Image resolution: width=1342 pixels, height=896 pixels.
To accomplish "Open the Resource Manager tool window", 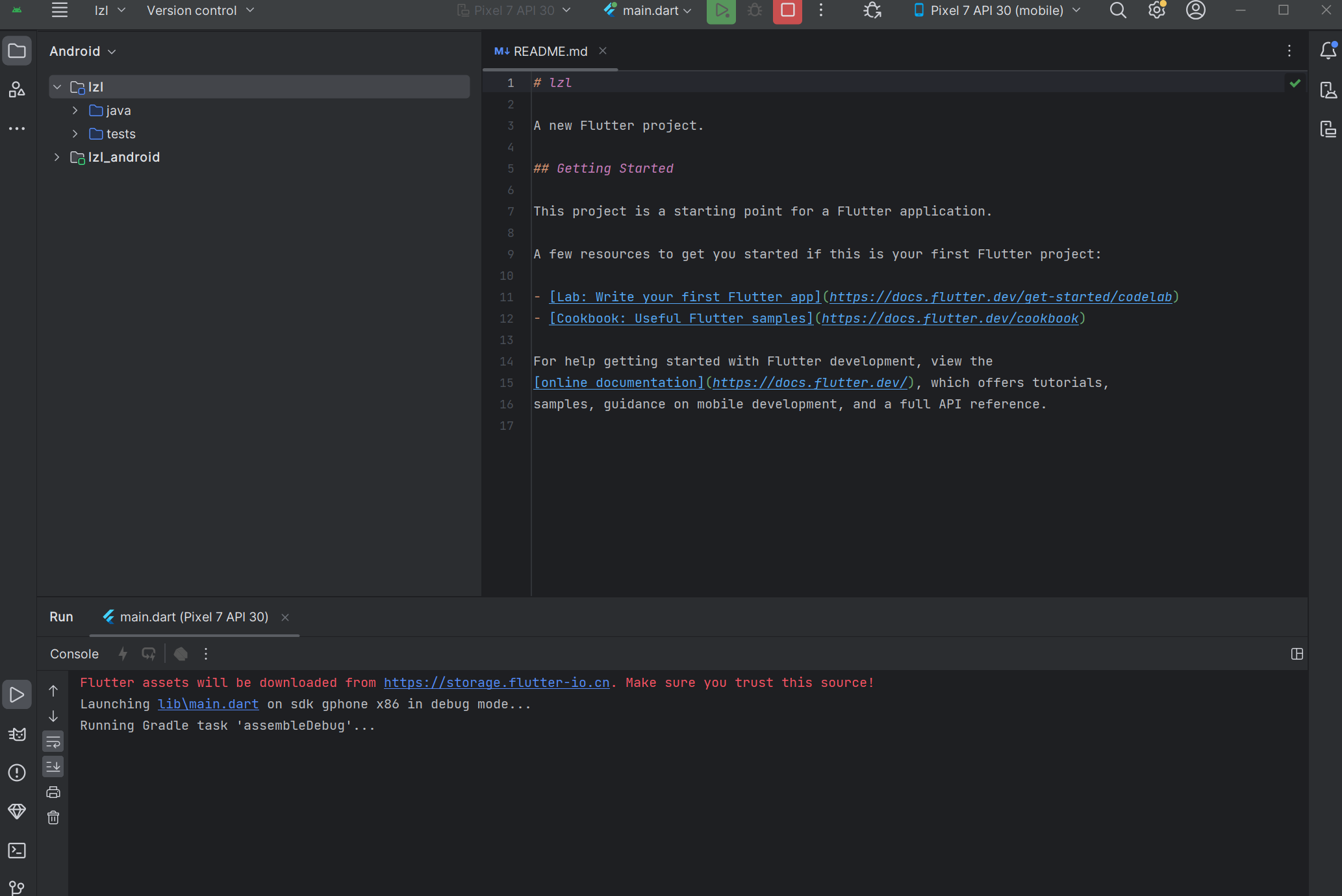I will click(17, 90).
